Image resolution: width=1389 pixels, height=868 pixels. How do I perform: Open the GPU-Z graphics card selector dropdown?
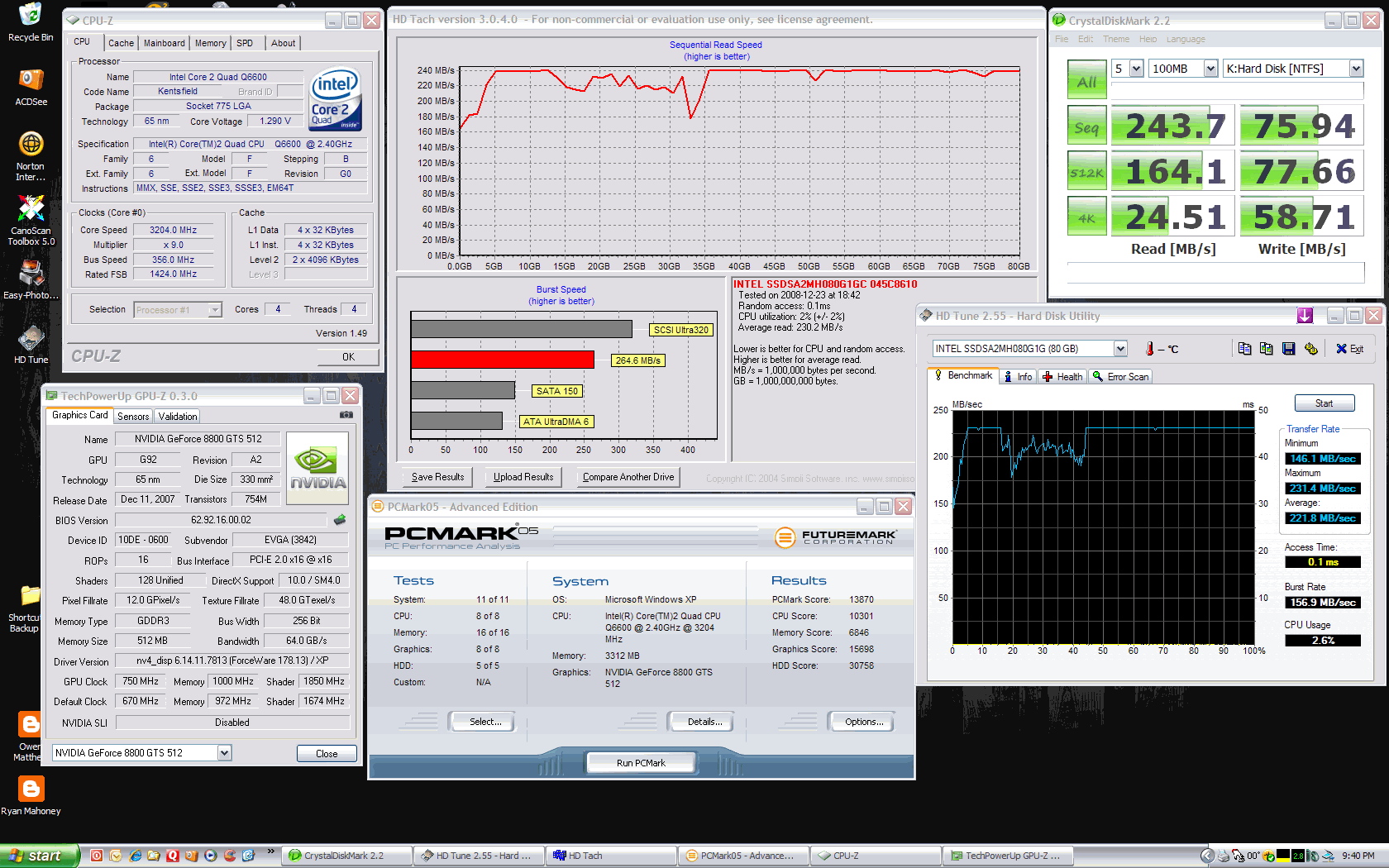tap(224, 753)
